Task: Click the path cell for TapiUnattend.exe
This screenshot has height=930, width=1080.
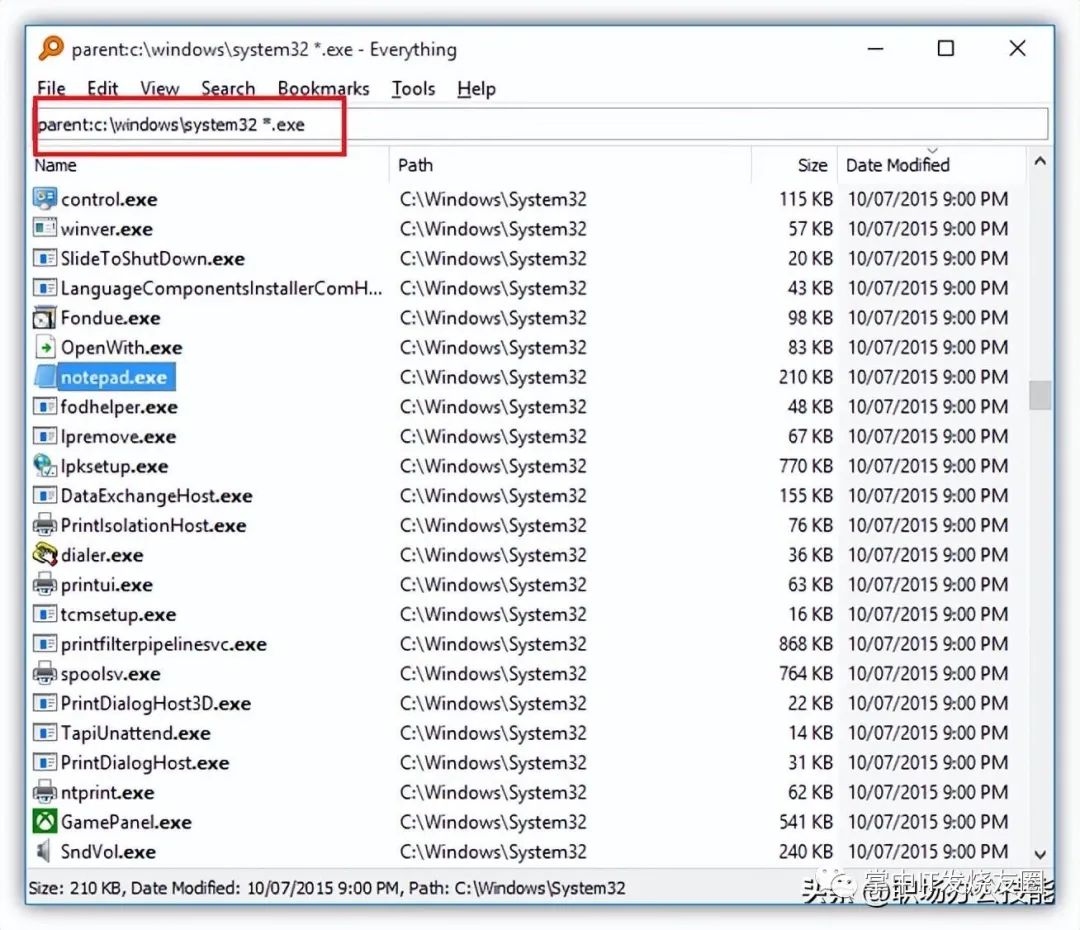Action: click(493, 732)
